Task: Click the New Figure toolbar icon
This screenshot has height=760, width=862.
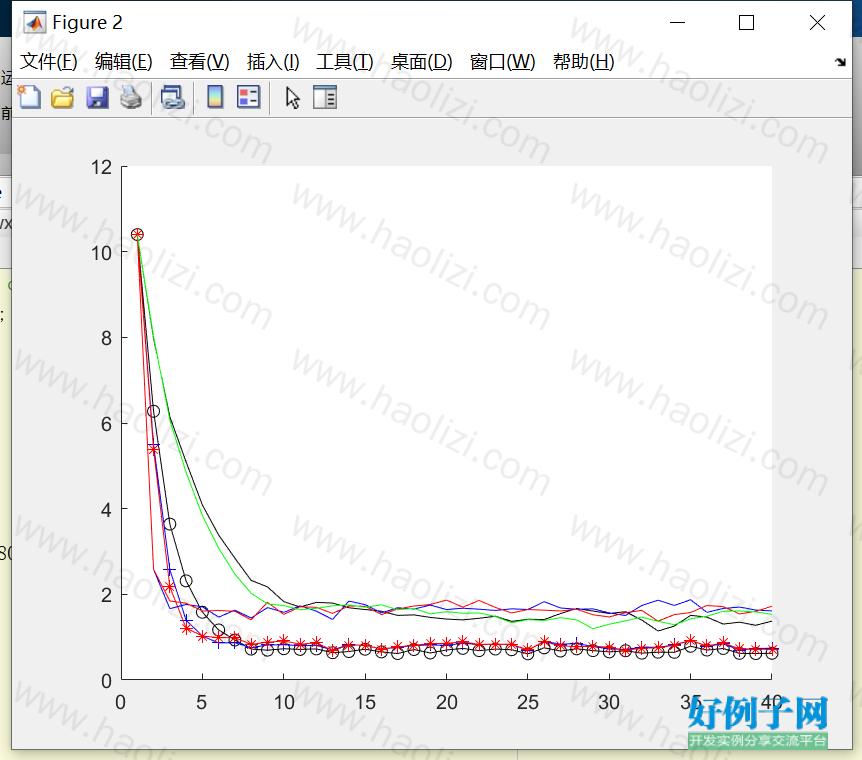Action: point(29,97)
